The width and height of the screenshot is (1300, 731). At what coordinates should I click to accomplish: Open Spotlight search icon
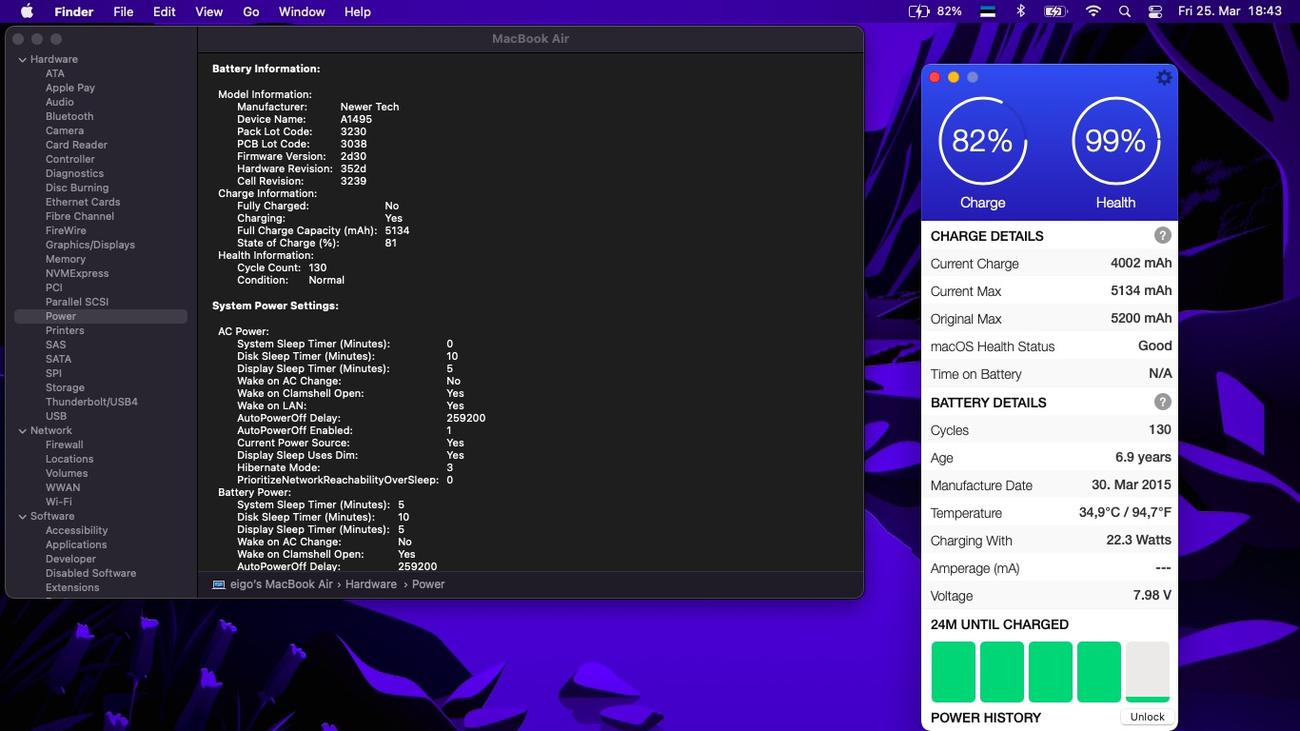pos(1125,12)
